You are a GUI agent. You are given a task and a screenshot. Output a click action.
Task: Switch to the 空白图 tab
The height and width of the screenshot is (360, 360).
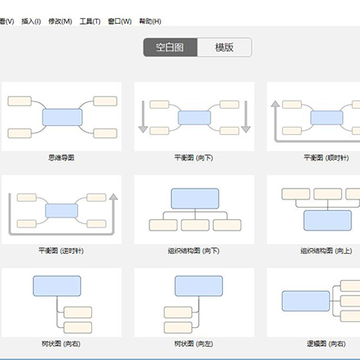pos(170,47)
